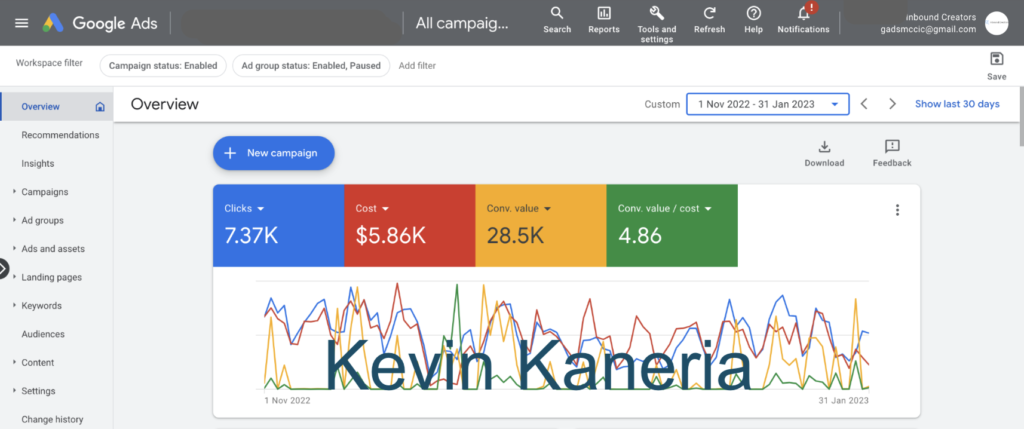Open the hamburger main menu

coord(22,23)
